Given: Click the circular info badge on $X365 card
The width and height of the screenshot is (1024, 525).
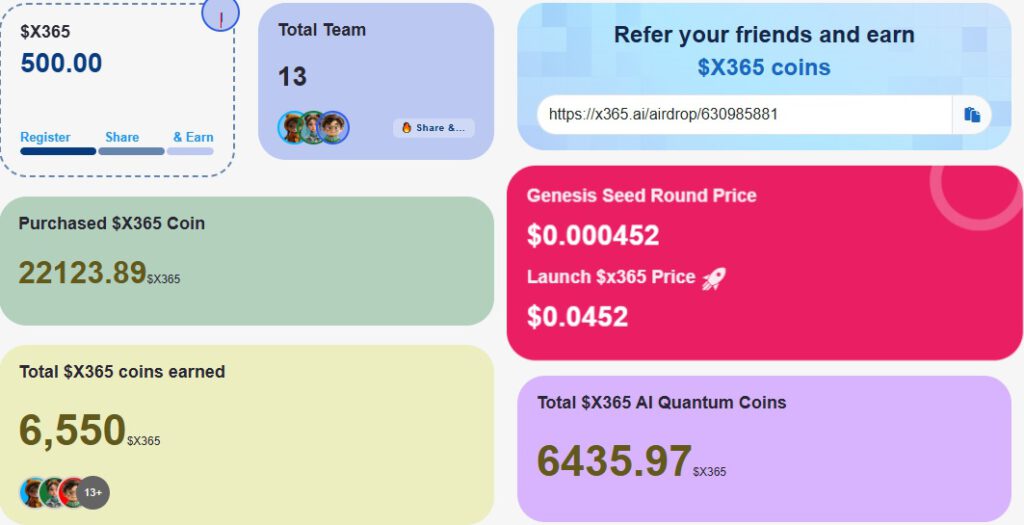Looking at the screenshot, I should coord(220,14).
